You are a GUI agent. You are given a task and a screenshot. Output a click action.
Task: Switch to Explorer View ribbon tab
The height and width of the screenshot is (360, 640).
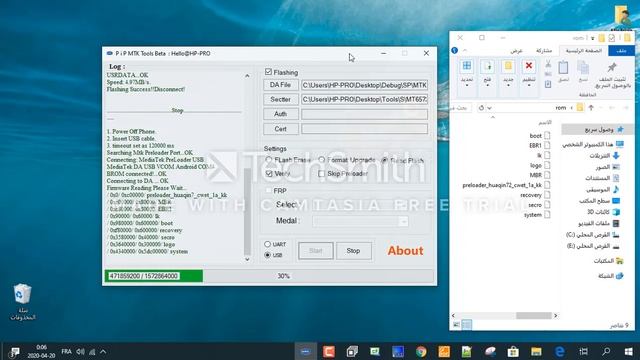(x=516, y=51)
